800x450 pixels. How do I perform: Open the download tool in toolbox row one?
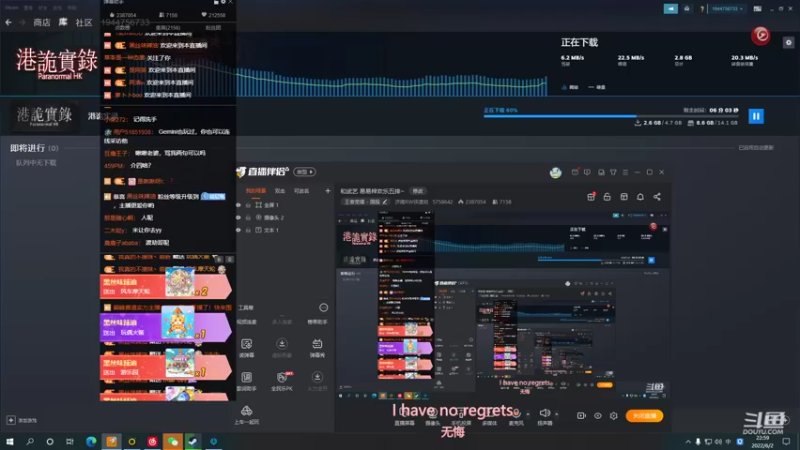(x=282, y=347)
